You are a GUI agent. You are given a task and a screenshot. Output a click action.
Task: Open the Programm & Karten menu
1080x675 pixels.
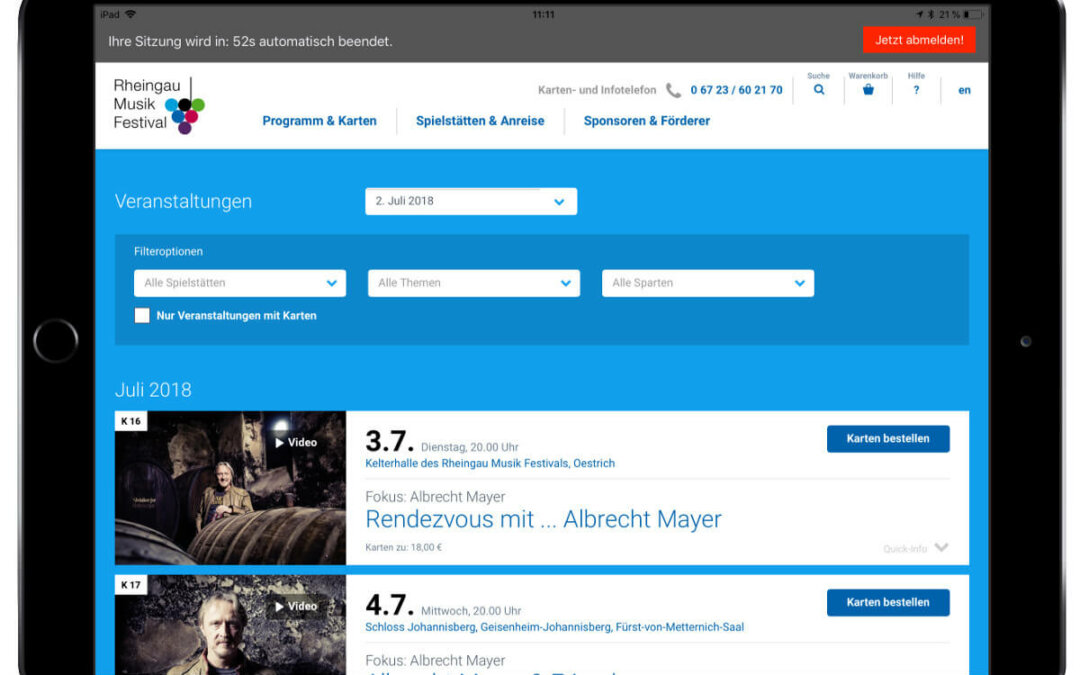click(x=320, y=121)
